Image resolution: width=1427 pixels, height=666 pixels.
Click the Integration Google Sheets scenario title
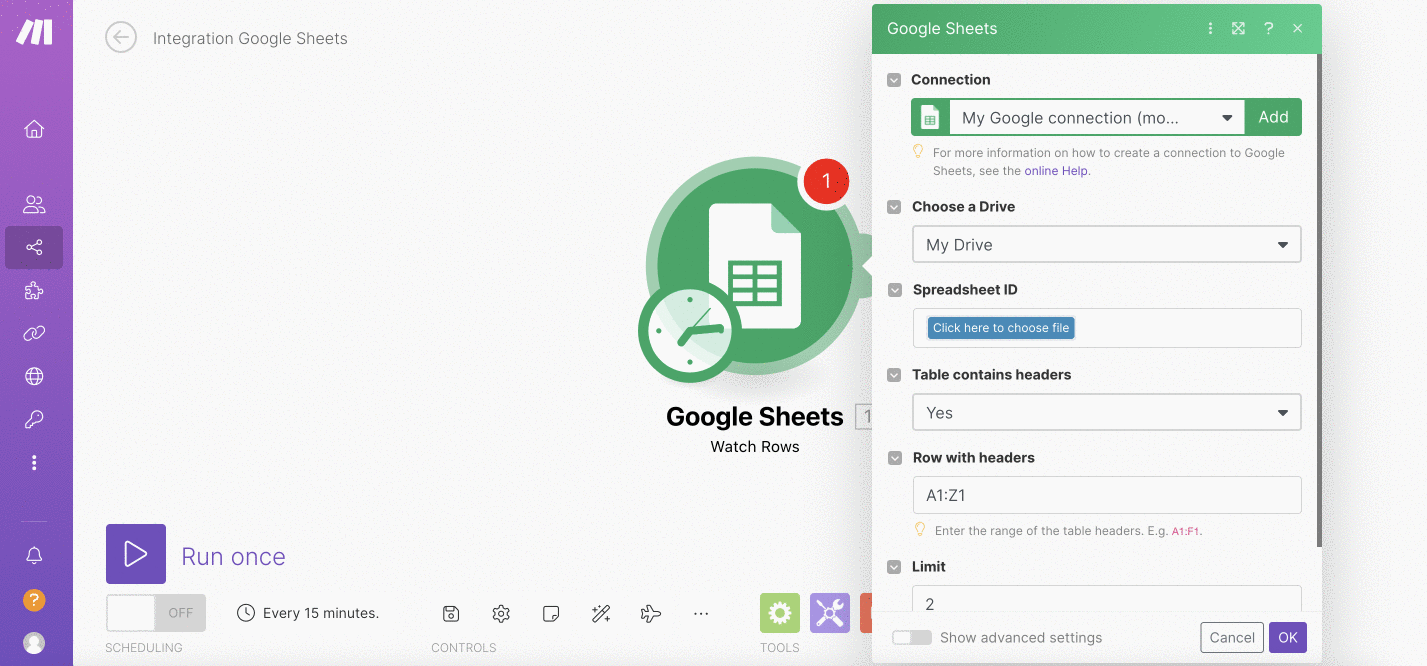coord(250,39)
